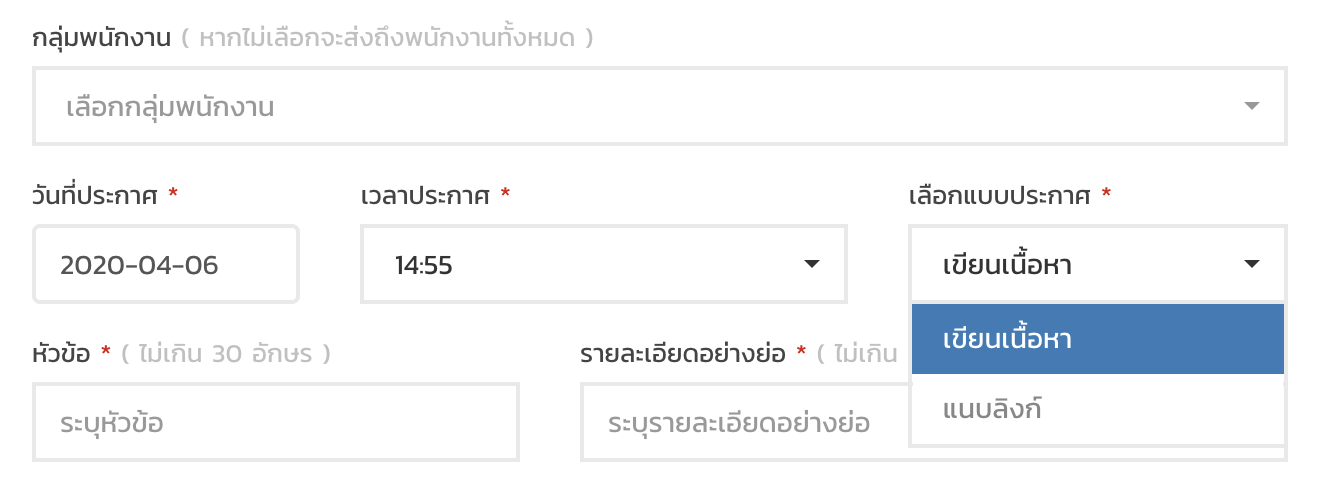Click the เลือกแบบประกาศ box showing เขียนเนื้อหา

tap(1098, 264)
